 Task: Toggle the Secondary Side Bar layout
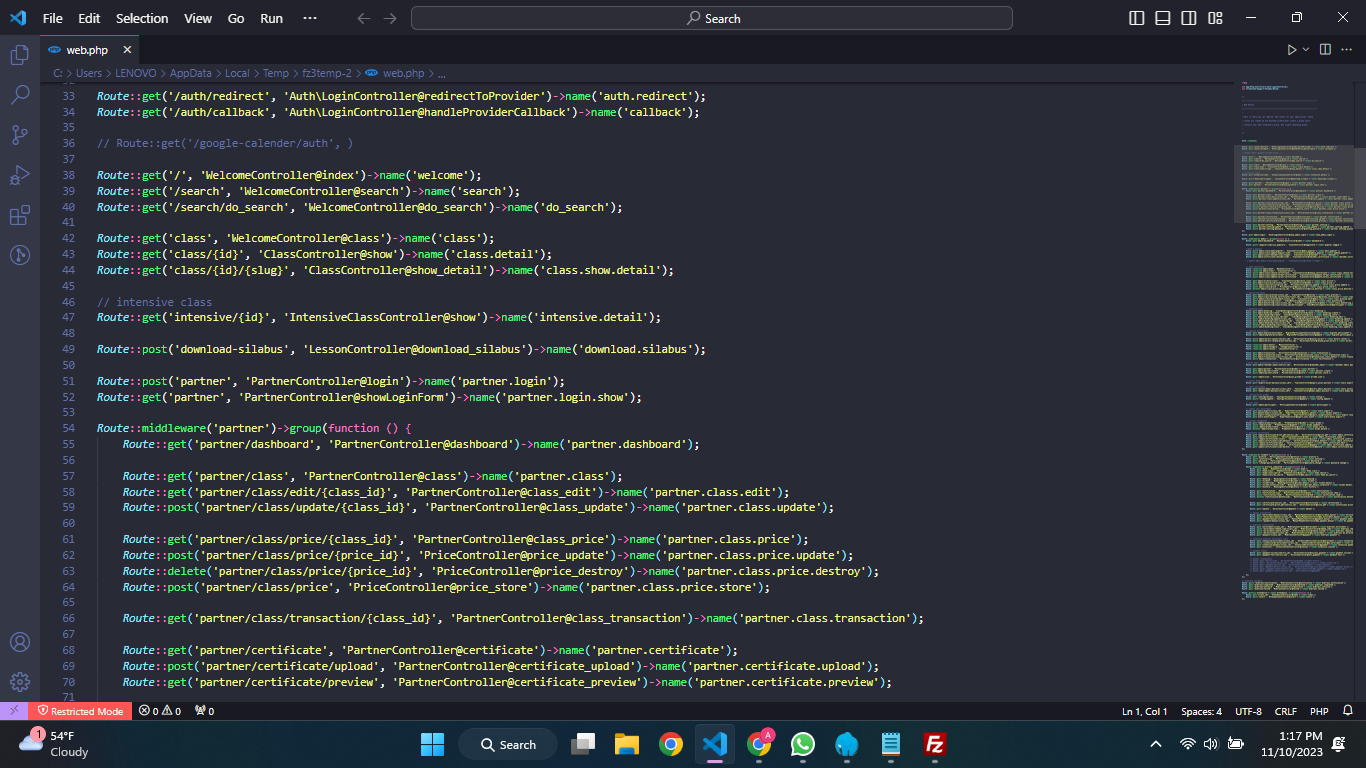click(1189, 18)
